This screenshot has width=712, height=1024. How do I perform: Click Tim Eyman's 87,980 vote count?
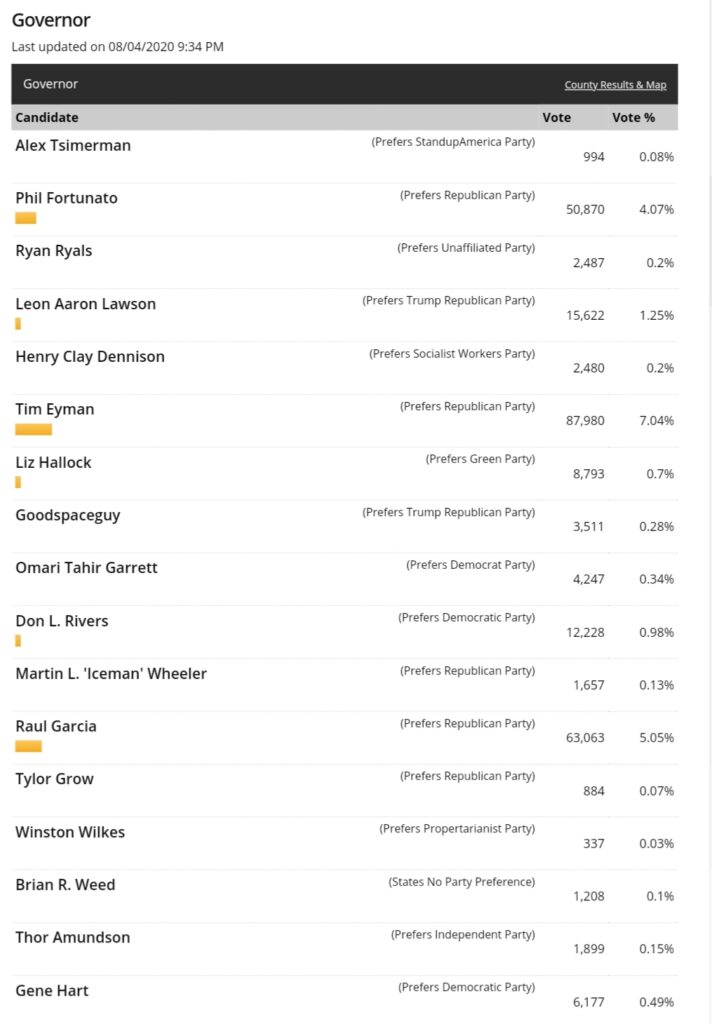(585, 421)
